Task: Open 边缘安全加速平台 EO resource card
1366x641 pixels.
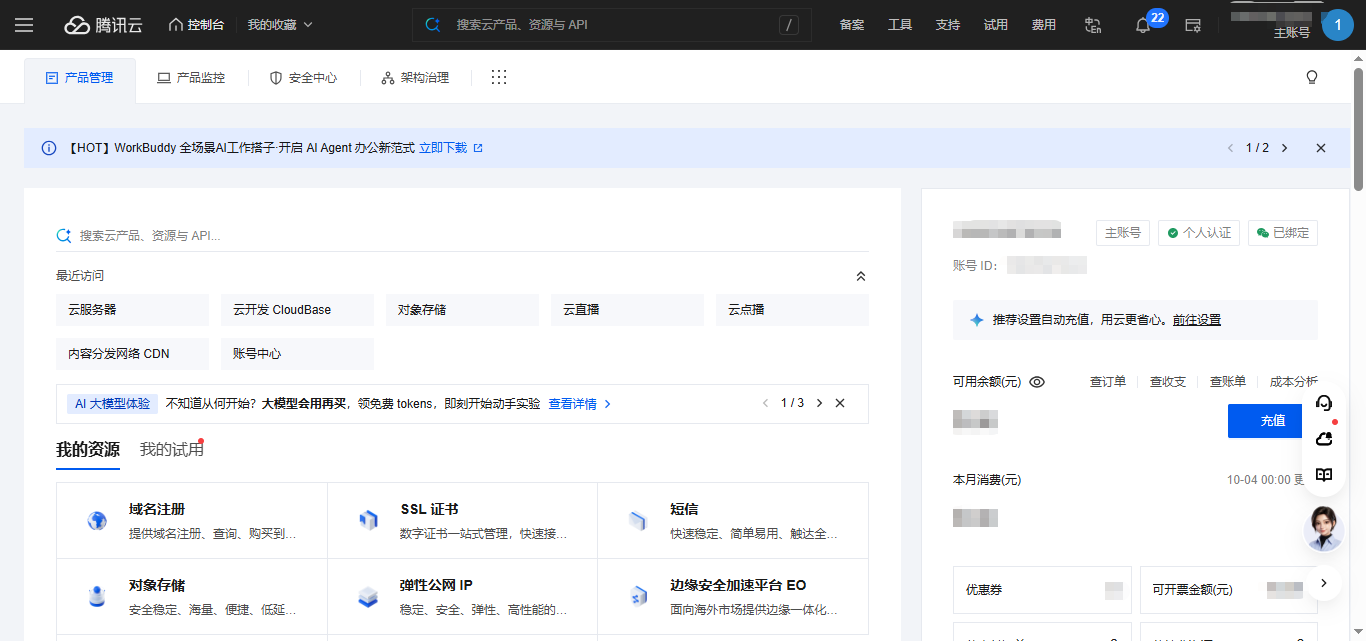Action: [733, 597]
